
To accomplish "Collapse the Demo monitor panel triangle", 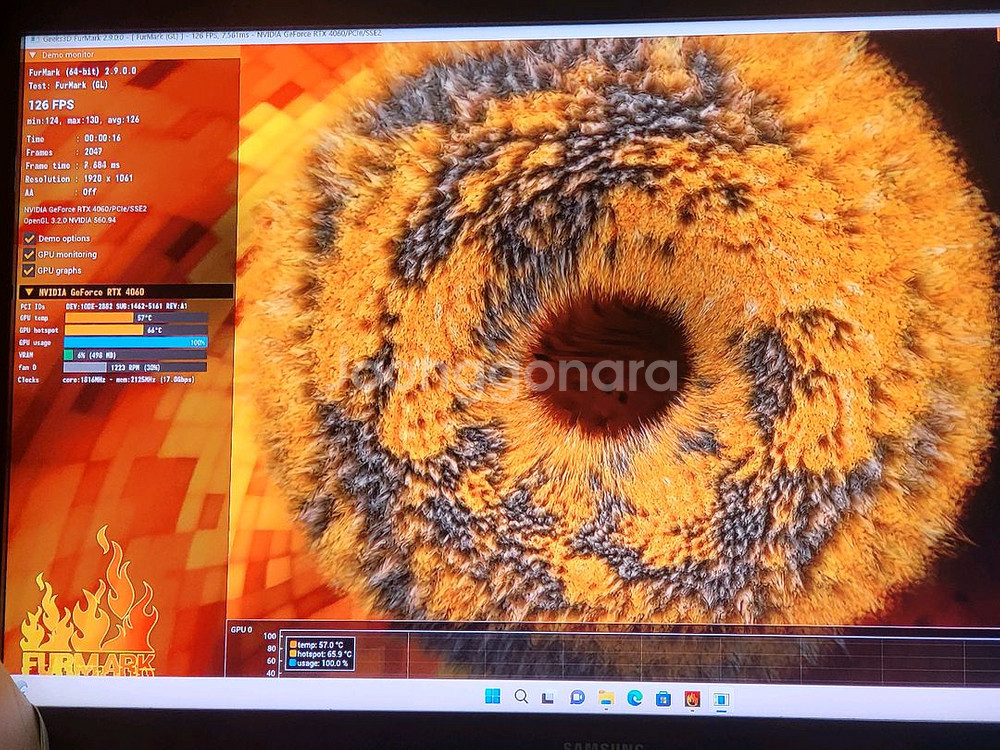I will [x=33, y=55].
